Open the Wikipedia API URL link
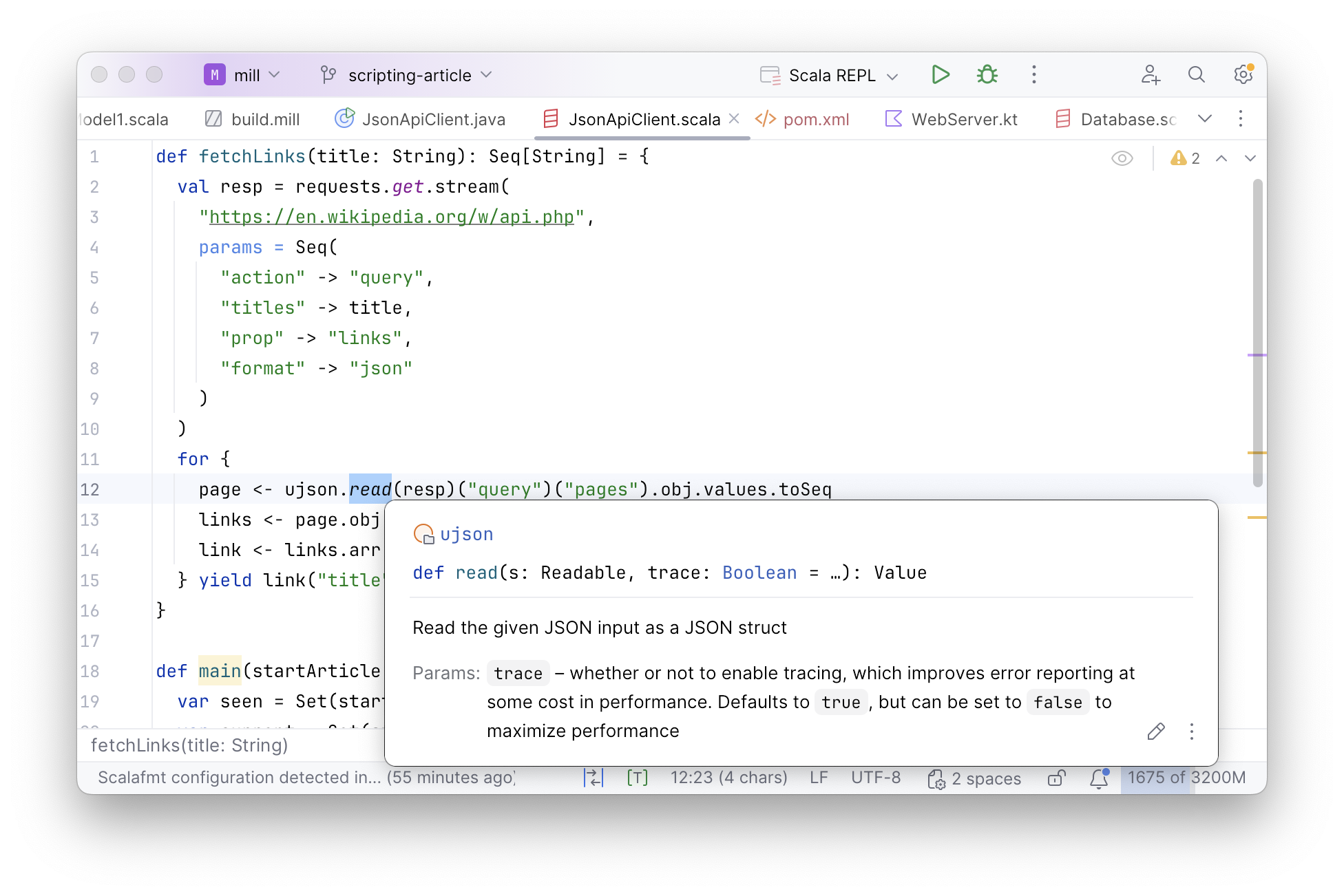 click(391, 216)
